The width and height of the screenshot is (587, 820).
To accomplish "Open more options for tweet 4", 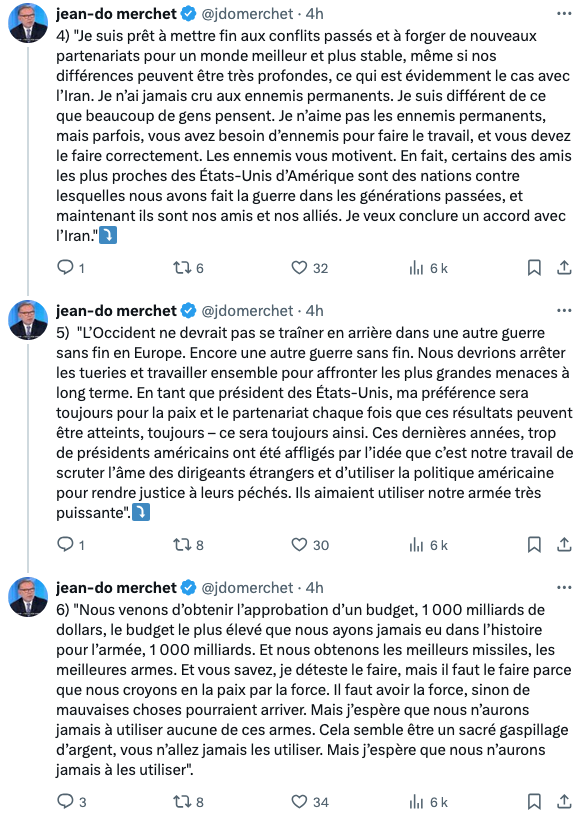I will pyautogui.click(x=564, y=14).
